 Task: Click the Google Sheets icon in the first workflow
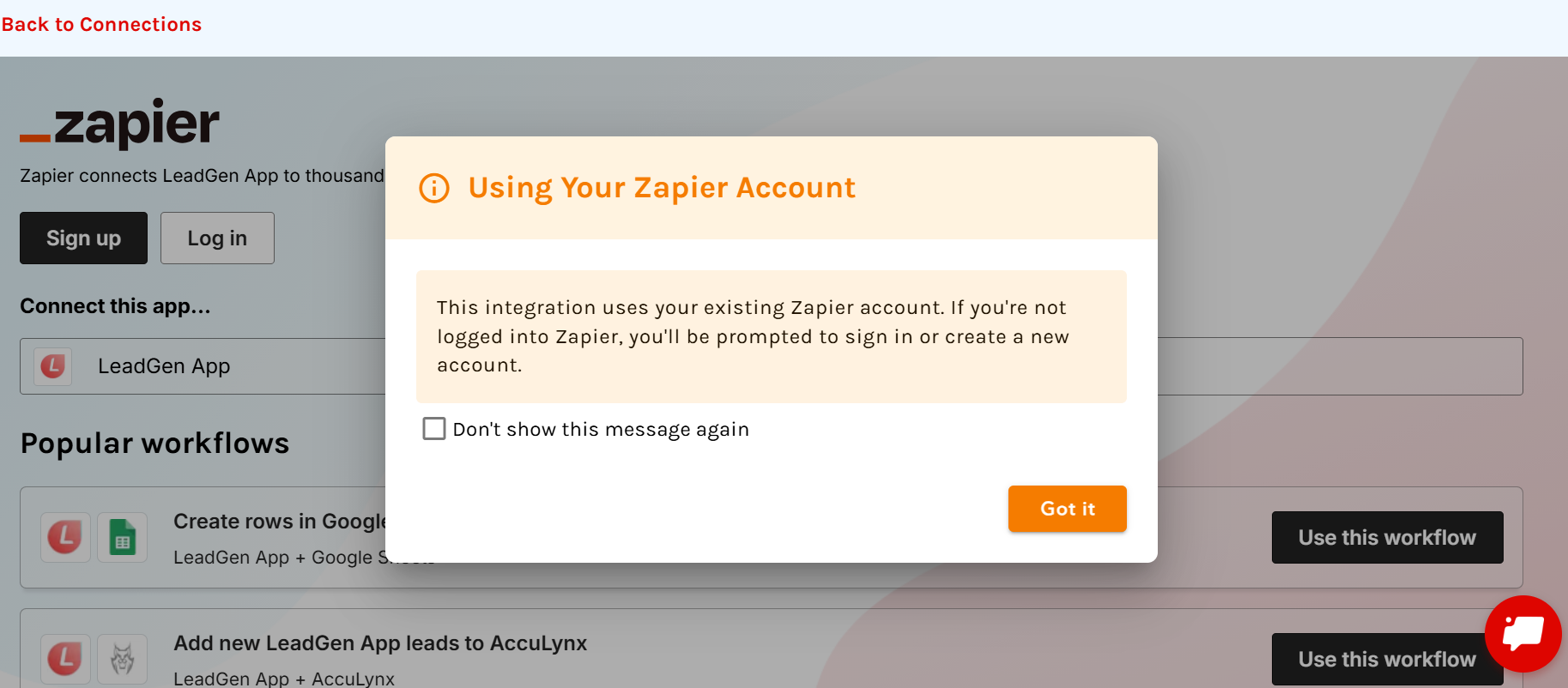pyautogui.click(x=123, y=536)
